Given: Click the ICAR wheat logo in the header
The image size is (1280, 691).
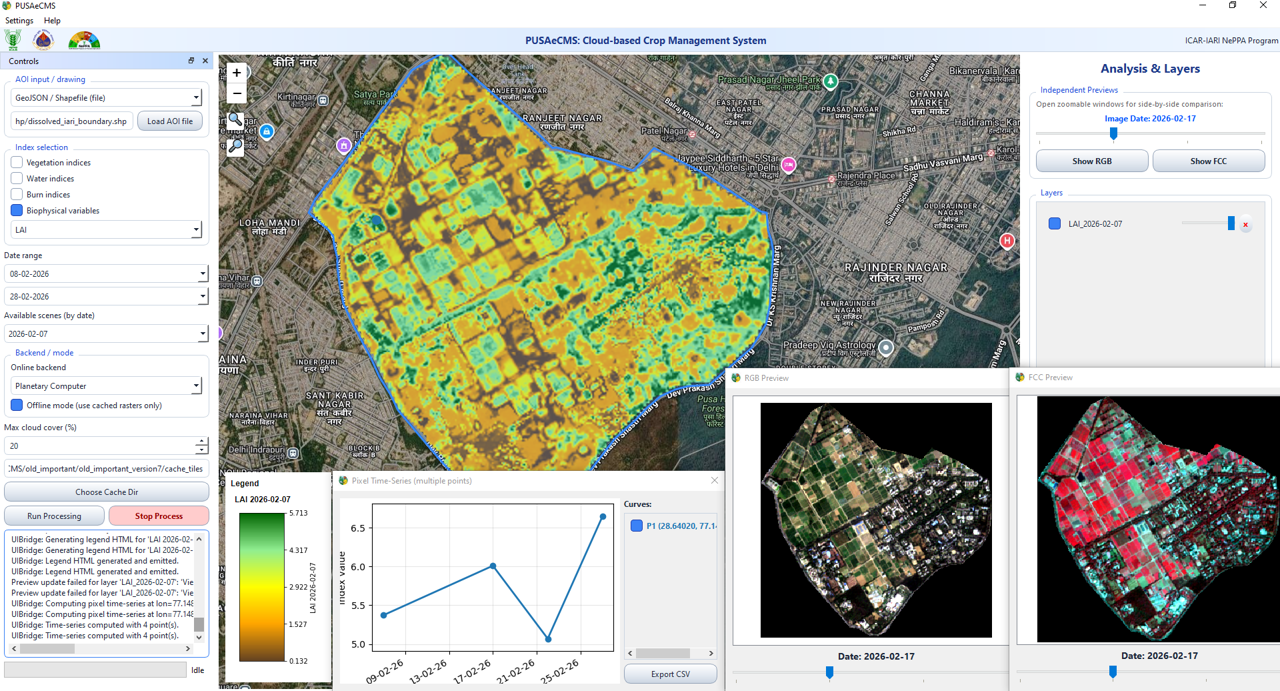Looking at the screenshot, I should pos(13,40).
